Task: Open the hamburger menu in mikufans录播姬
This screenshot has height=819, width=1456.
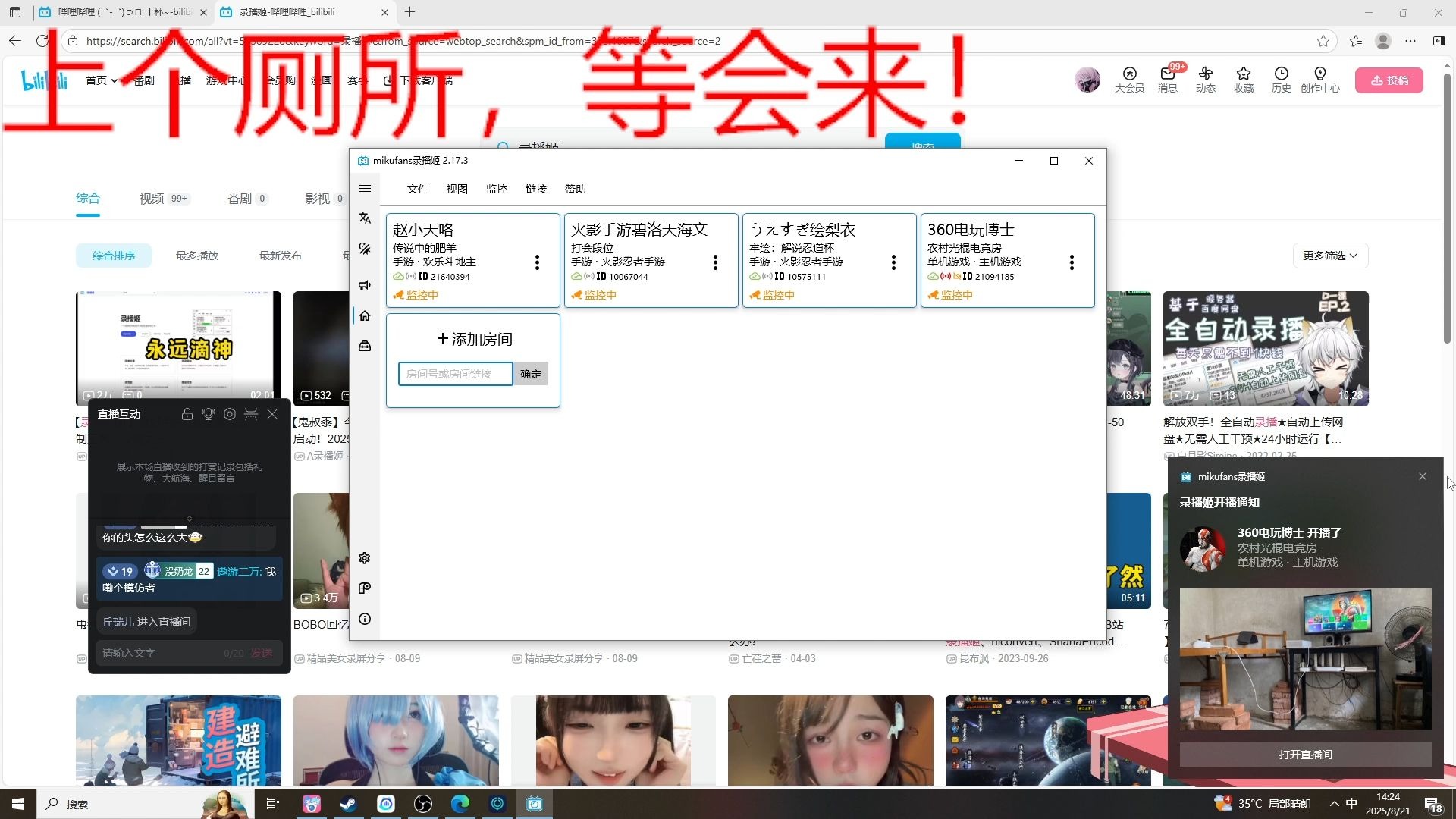Action: point(365,189)
